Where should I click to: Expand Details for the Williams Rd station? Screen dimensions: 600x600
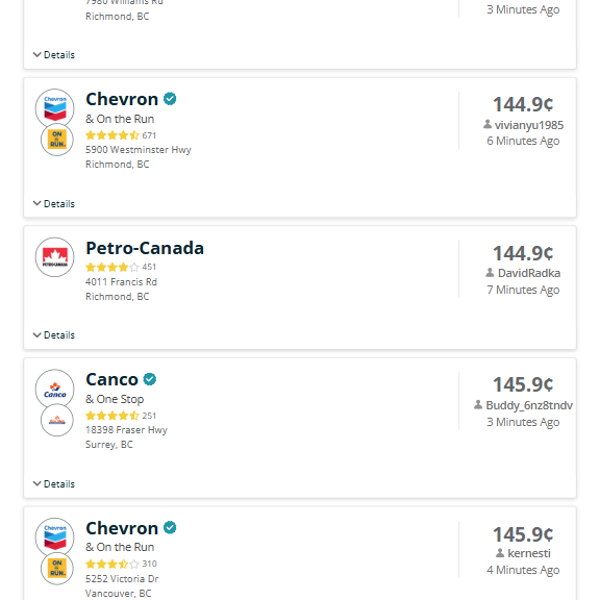(x=54, y=55)
